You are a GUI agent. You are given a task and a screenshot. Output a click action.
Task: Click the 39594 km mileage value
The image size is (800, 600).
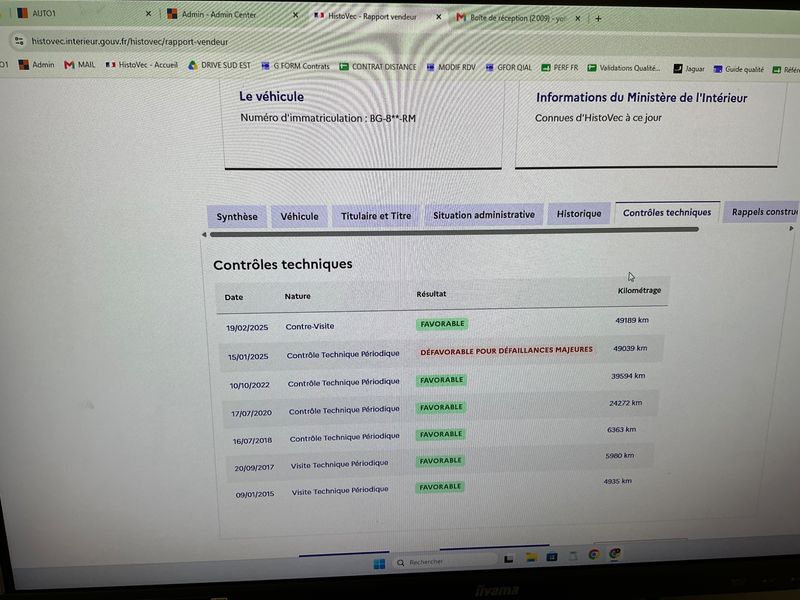[628, 376]
